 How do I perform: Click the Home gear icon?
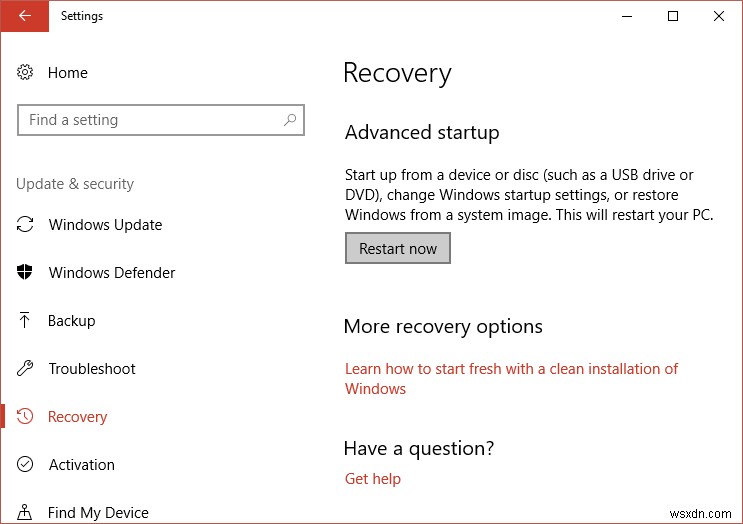pos(26,73)
